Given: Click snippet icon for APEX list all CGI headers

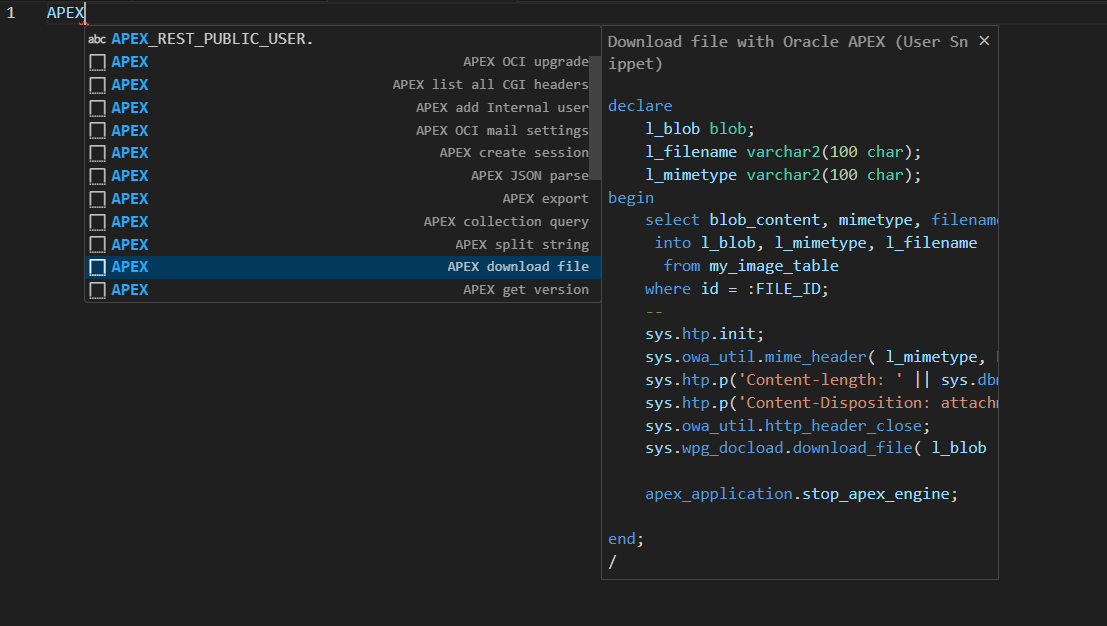Looking at the screenshot, I should tap(97, 85).
